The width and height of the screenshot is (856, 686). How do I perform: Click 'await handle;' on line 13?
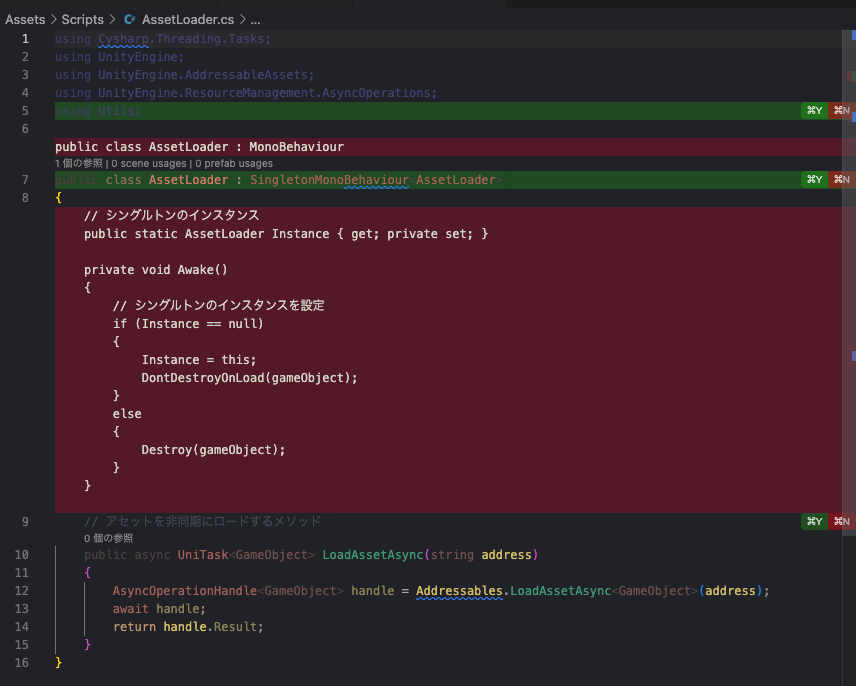(159, 609)
